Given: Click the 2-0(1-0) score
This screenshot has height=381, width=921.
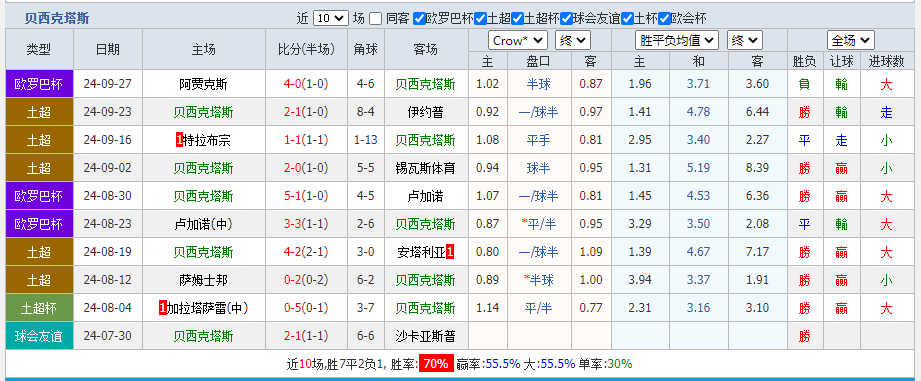Looking at the screenshot, I should click(x=306, y=168).
